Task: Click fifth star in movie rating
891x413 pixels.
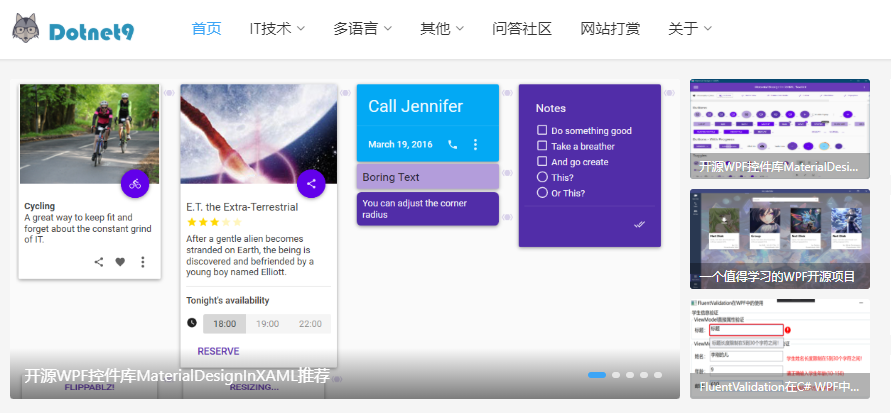Action: coord(237,222)
